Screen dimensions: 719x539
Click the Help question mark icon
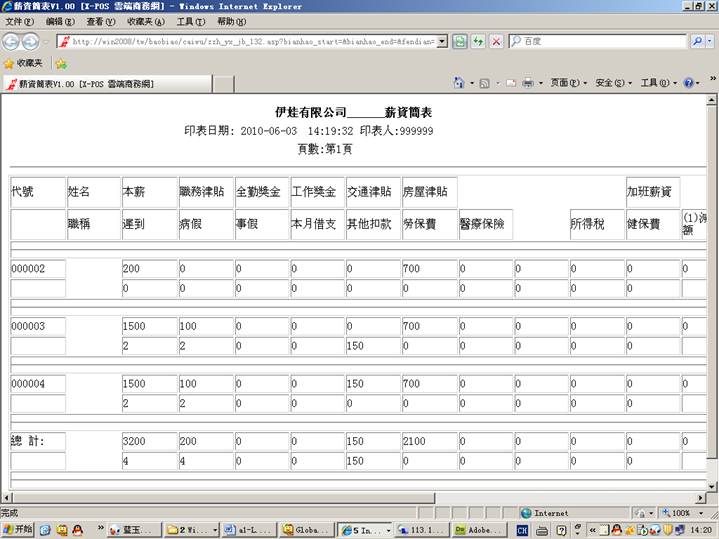690,83
